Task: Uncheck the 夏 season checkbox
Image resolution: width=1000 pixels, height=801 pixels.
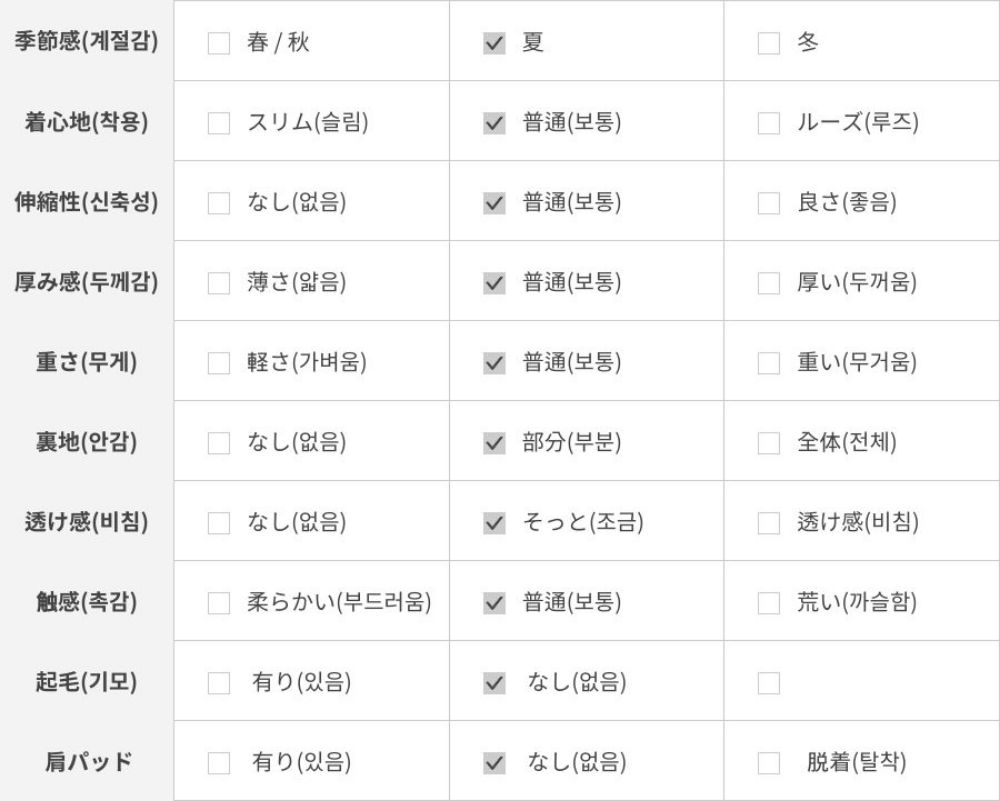Action: 494,44
